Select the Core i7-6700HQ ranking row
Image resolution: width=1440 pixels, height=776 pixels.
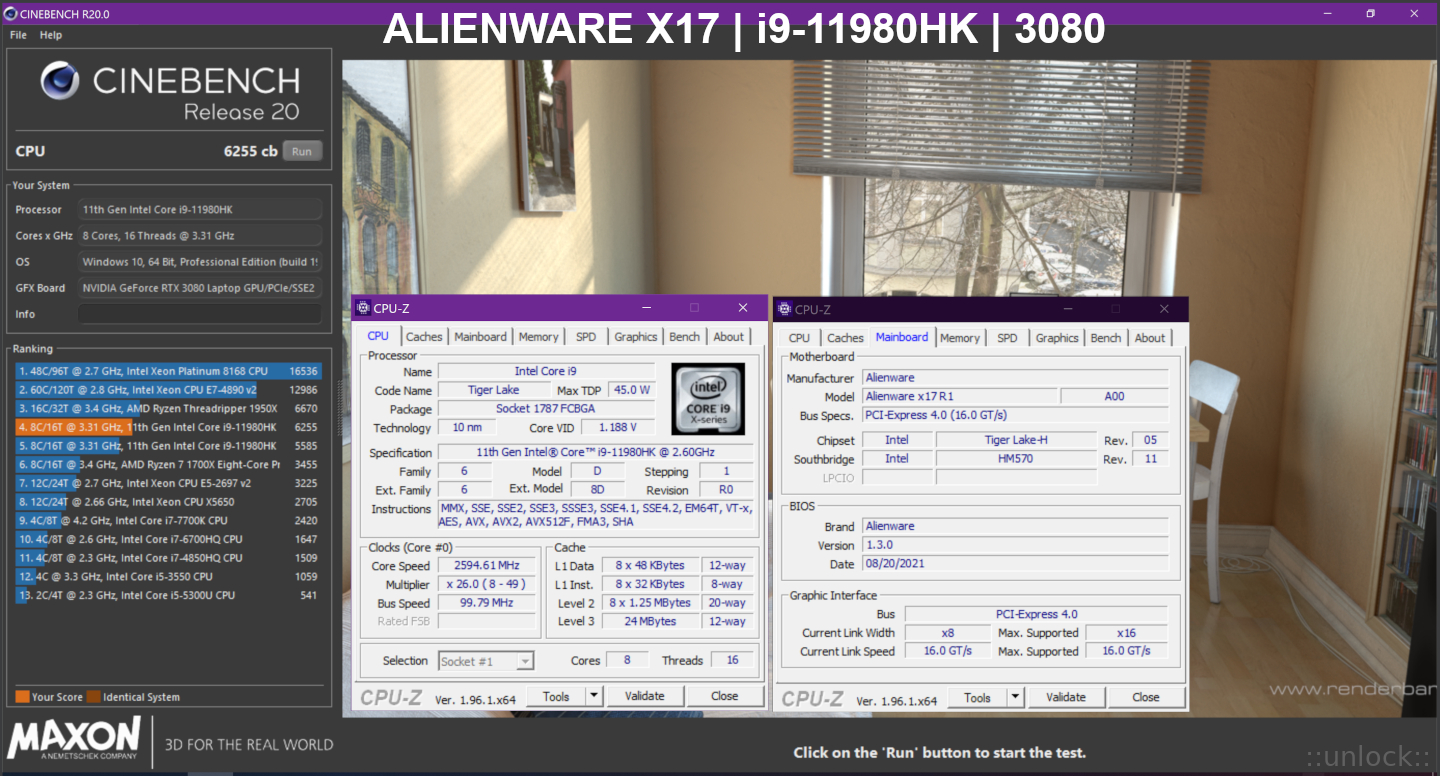pyautogui.click(x=168, y=539)
